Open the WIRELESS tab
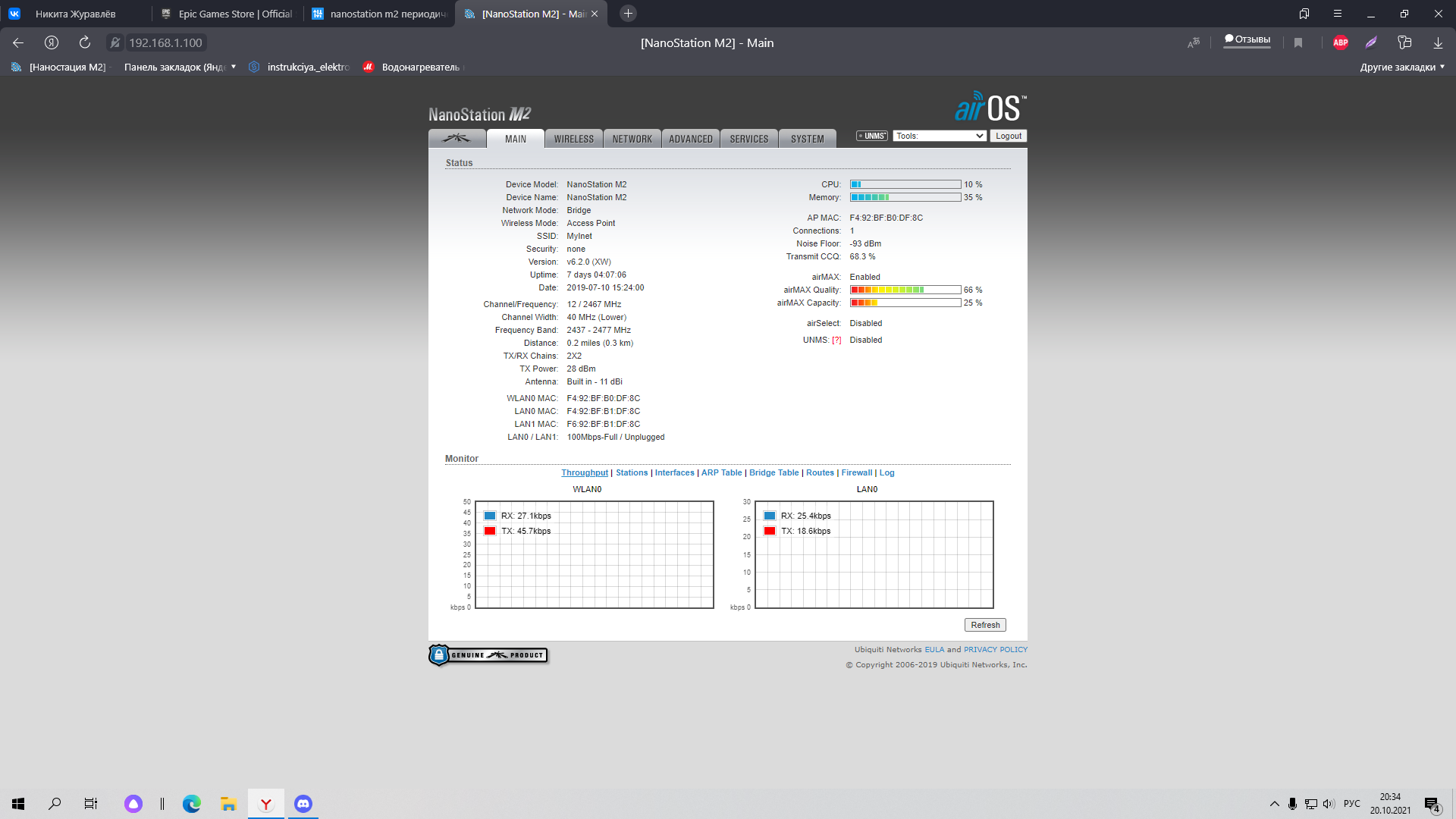This screenshot has width=1456, height=819. (574, 139)
